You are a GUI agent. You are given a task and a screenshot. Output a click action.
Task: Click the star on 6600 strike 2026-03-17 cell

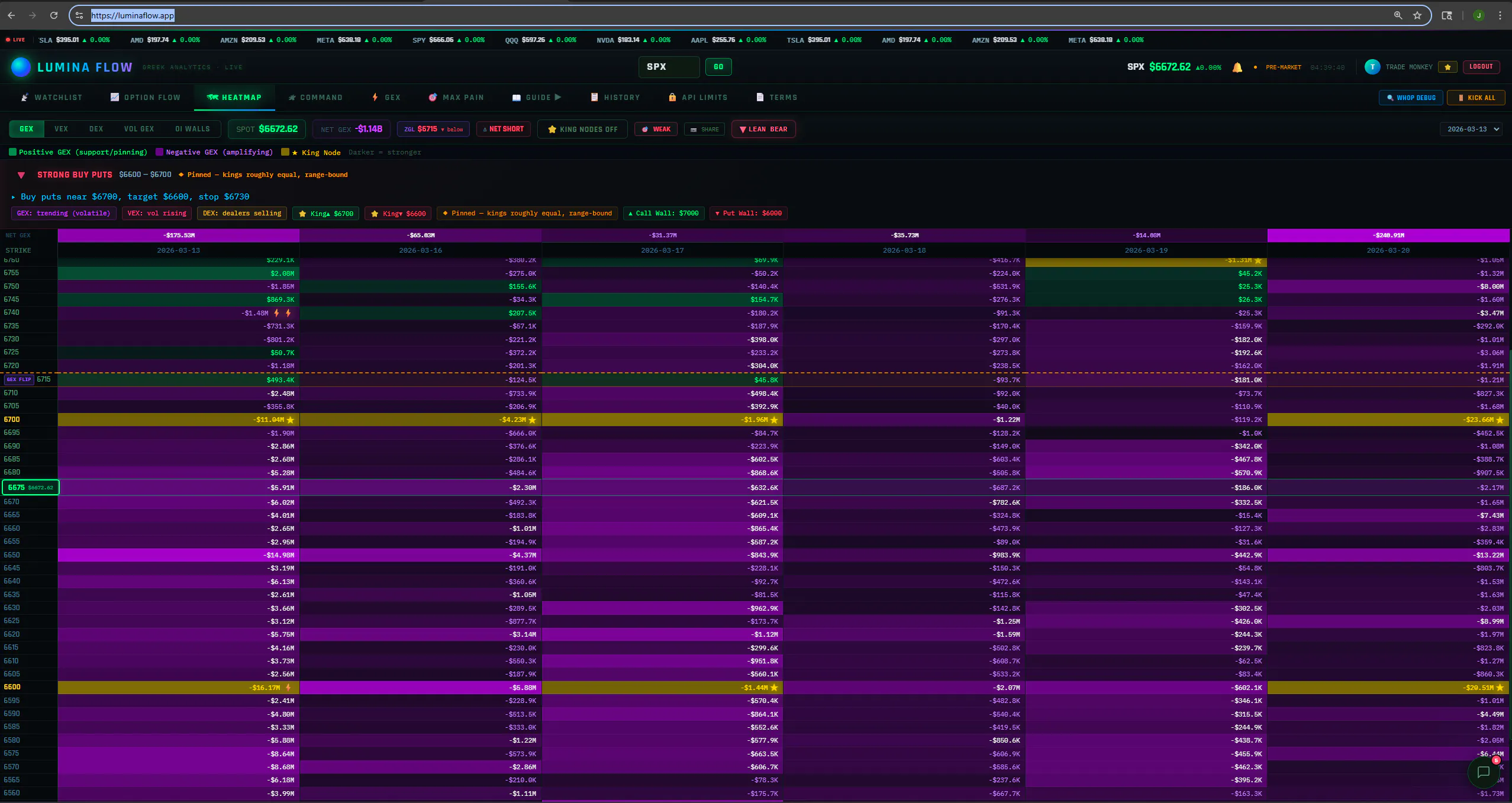click(774, 688)
